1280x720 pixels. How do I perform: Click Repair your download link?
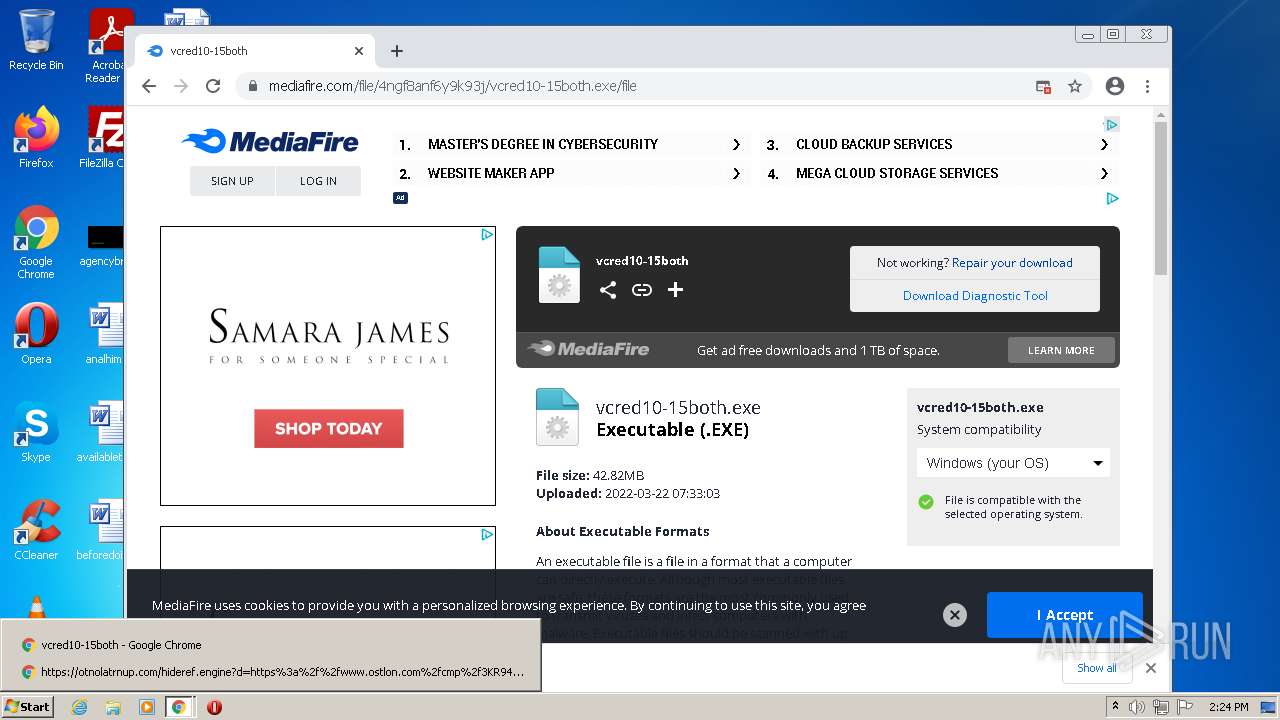pos(1012,263)
